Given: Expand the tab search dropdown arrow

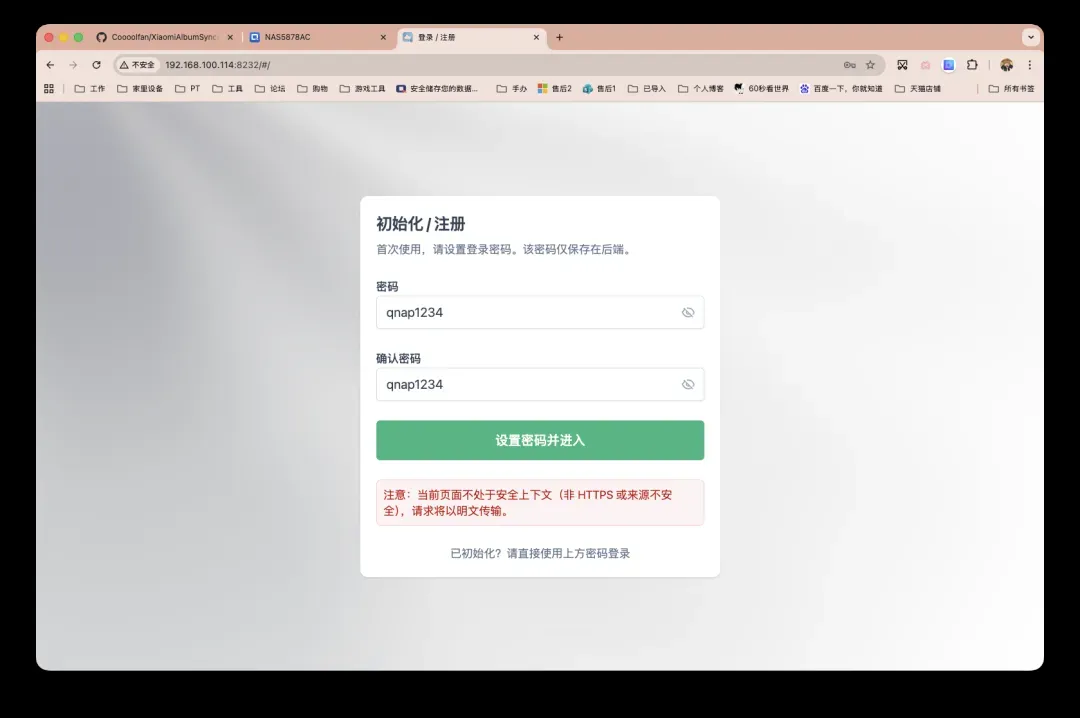Looking at the screenshot, I should pyautogui.click(x=1030, y=37).
